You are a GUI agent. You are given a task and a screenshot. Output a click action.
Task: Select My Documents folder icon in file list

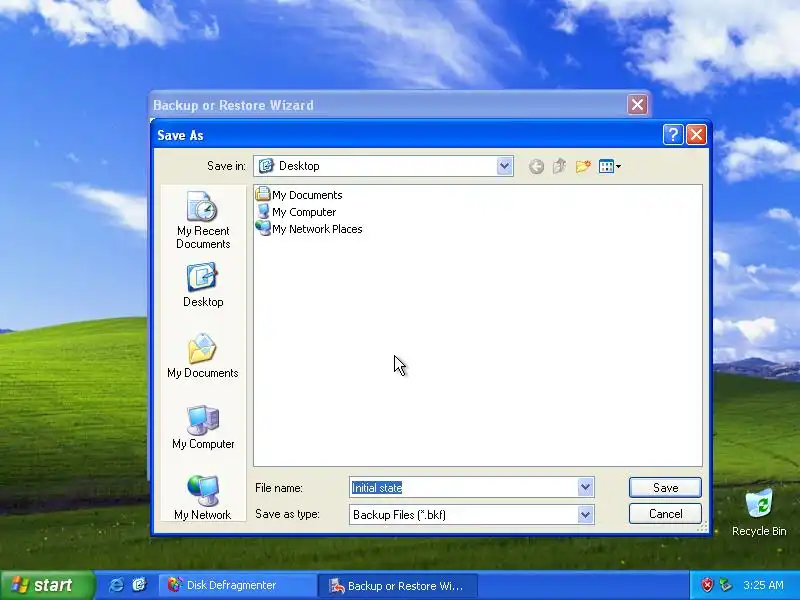tap(263, 194)
